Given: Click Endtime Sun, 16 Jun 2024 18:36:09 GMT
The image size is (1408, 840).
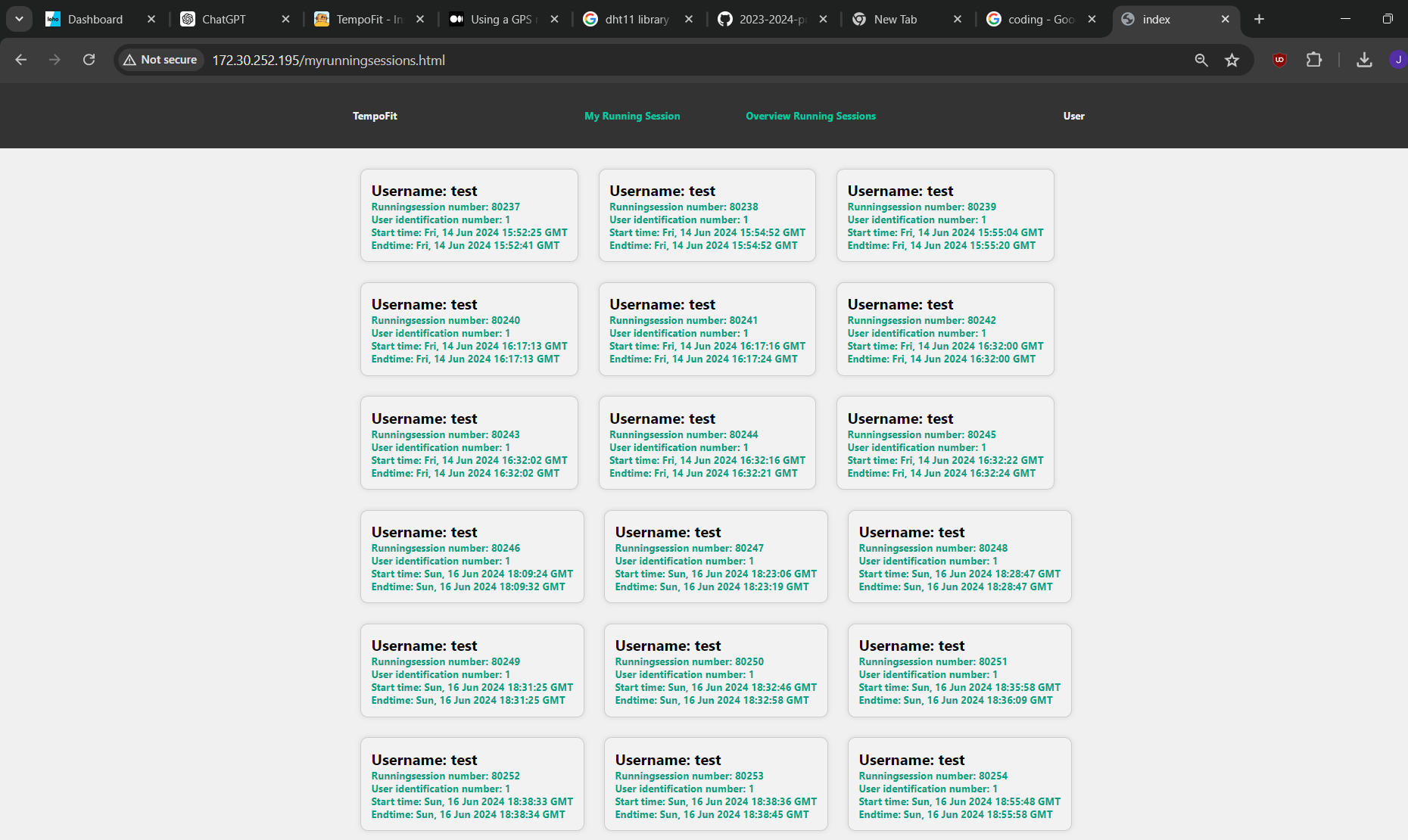Looking at the screenshot, I should [955, 700].
